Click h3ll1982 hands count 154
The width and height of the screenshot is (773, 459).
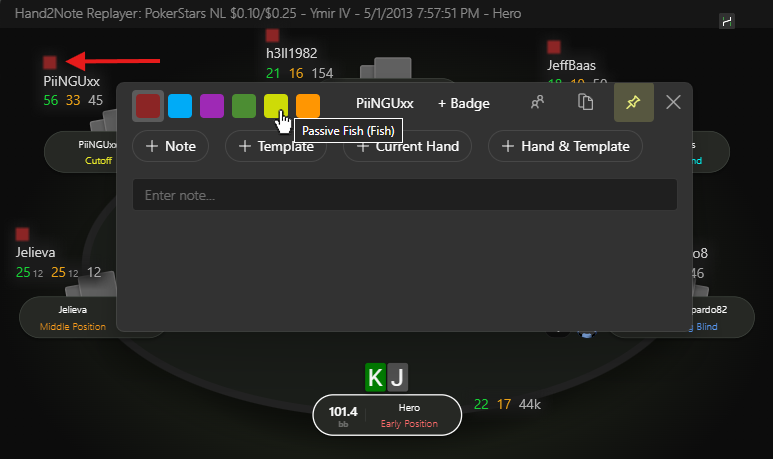pyautogui.click(x=322, y=73)
